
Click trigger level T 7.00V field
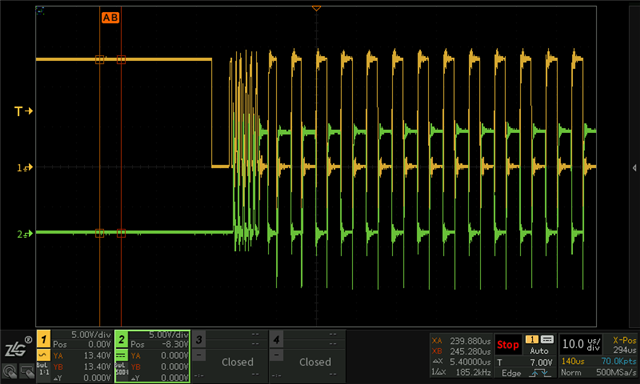[525, 362]
